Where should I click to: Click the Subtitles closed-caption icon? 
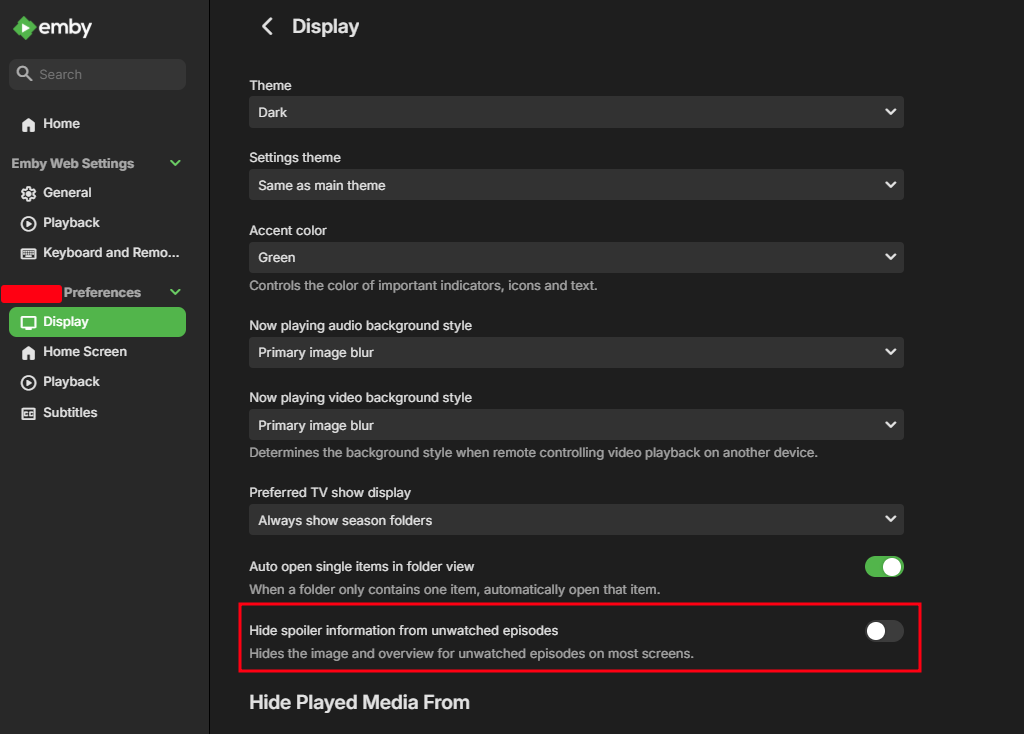tap(28, 413)
